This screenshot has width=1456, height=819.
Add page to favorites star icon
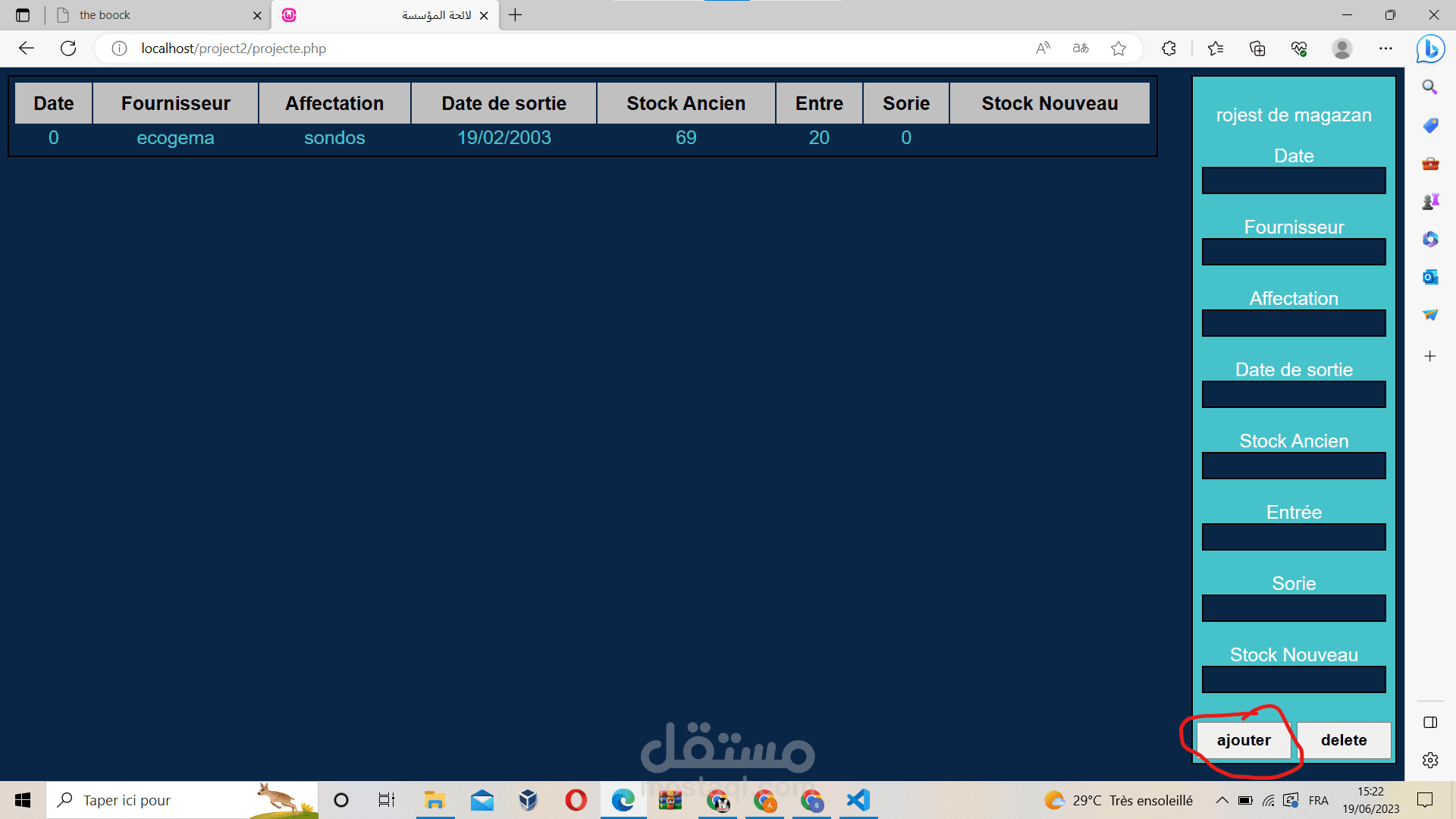point(1119,49)
